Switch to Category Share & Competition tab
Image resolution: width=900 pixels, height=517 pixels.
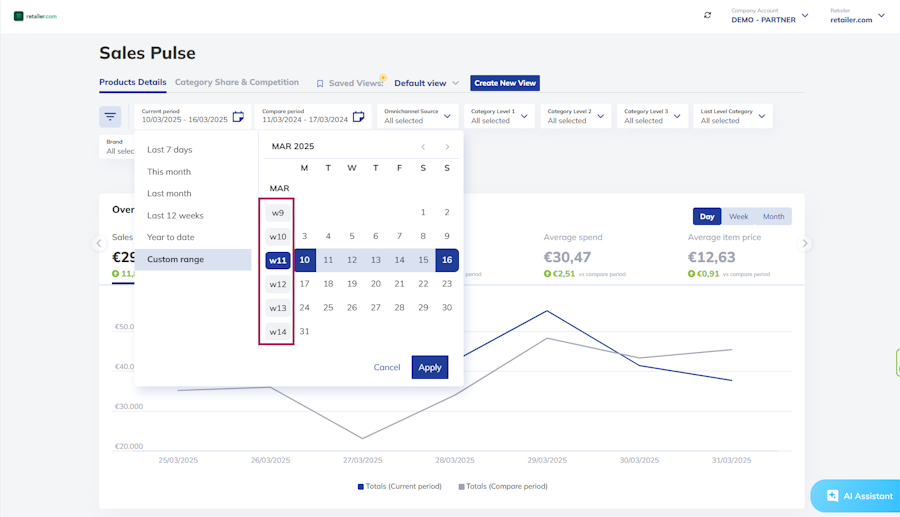(236, 82)
